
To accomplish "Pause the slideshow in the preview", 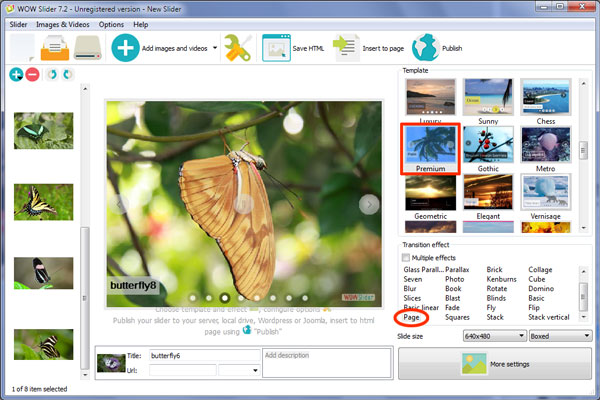I will pyautogui.click(x=243, y=203).
